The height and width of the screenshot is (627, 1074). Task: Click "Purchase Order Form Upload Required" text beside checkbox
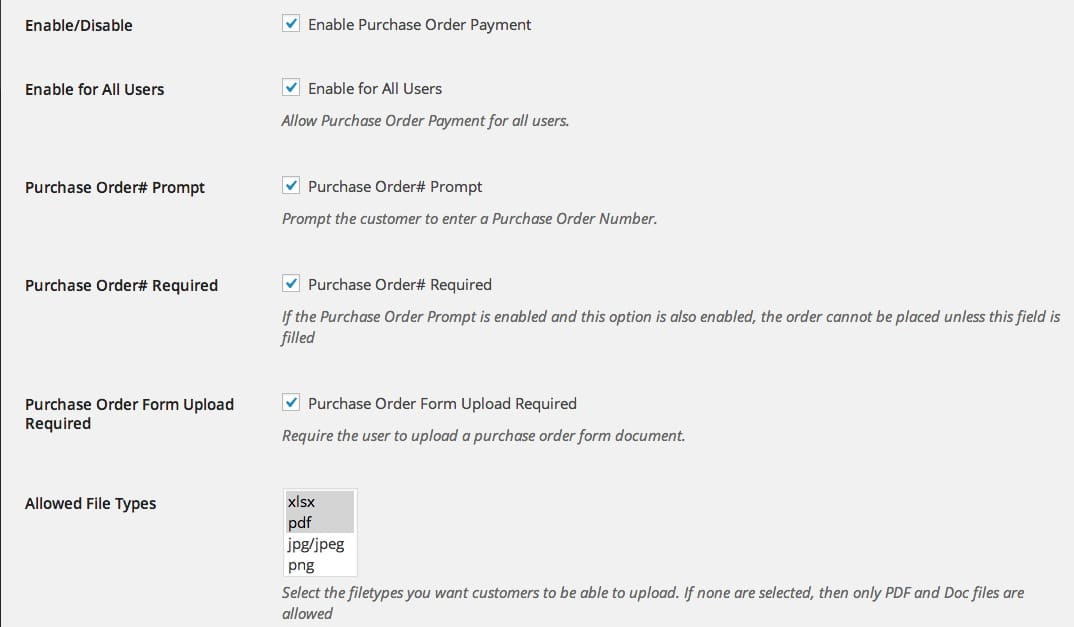(442, 404)
